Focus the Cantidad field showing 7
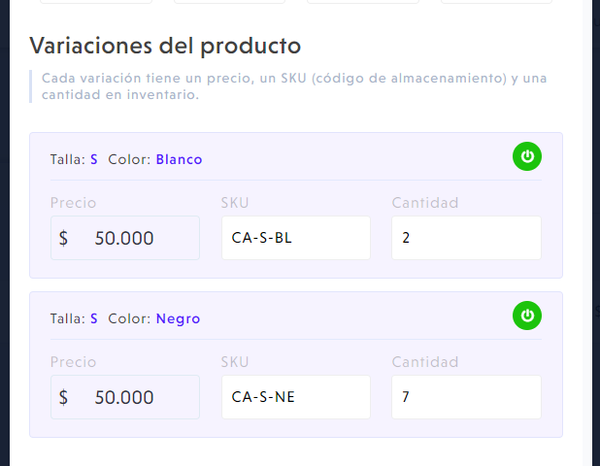 click(x=466, y=397)
